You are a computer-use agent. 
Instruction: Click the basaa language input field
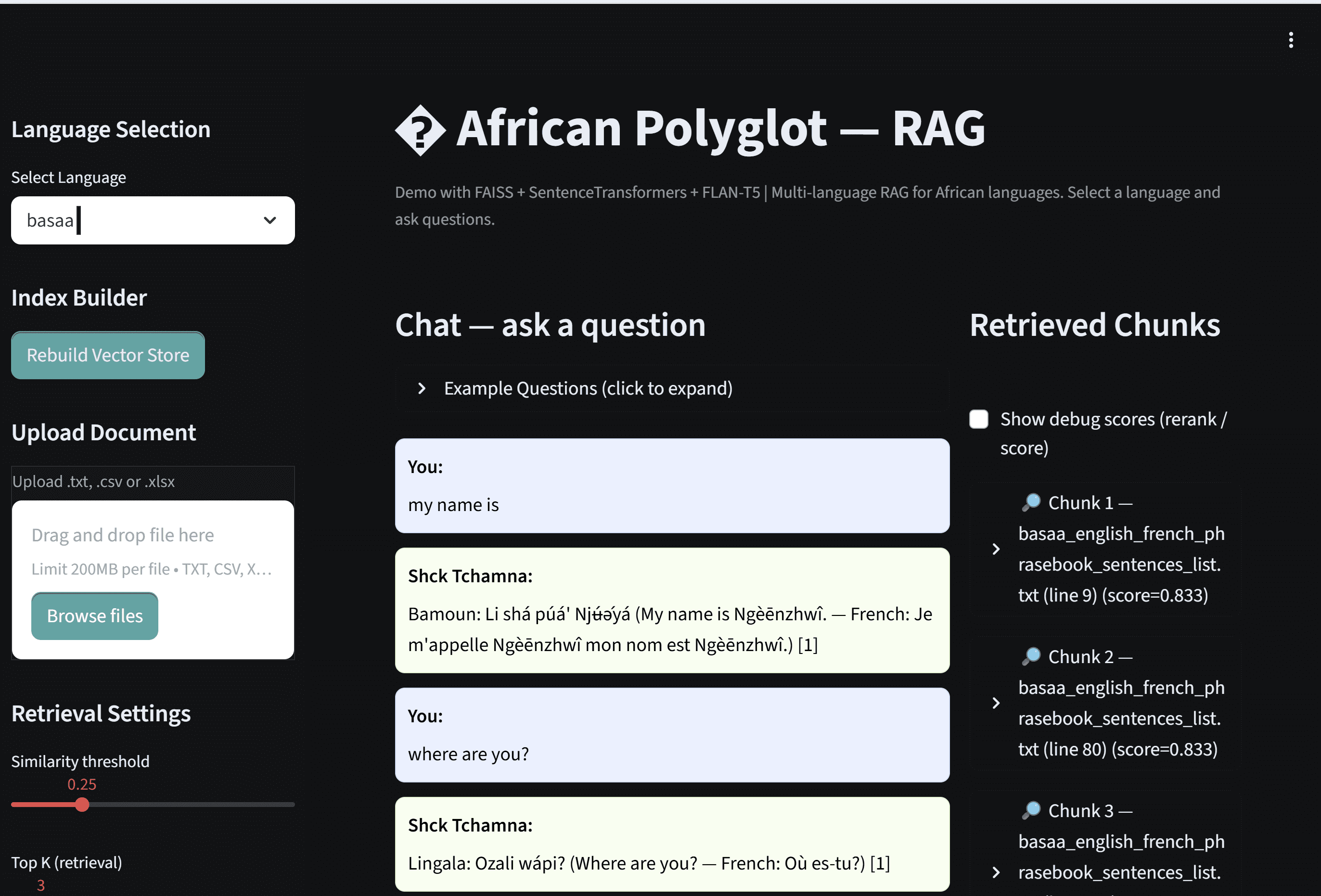click(136, 220)
